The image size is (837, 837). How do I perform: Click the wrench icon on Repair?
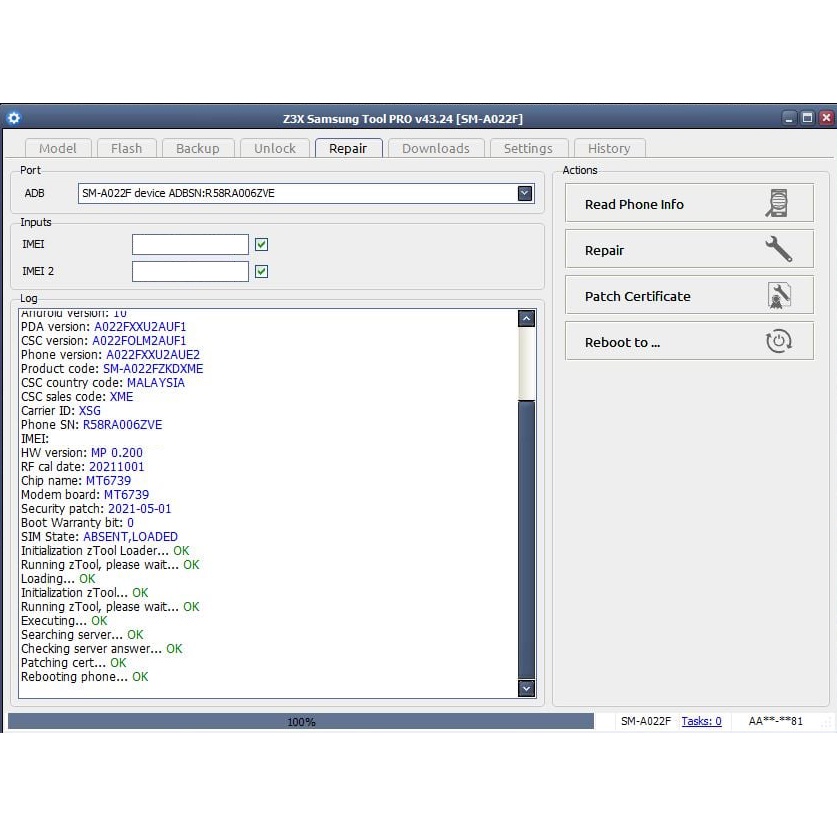coord(778,249)
